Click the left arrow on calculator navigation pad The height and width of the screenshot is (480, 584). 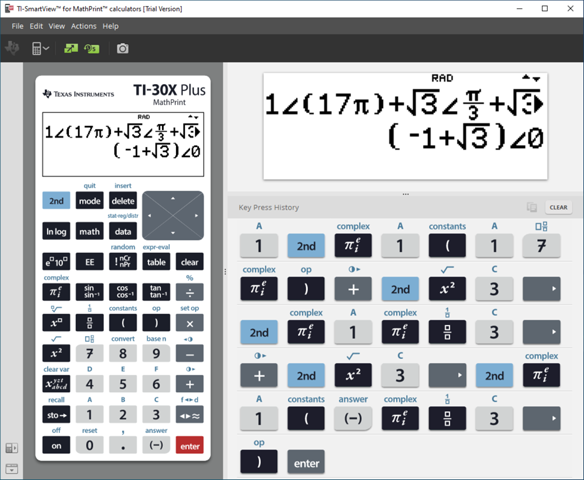pos(150,216)
